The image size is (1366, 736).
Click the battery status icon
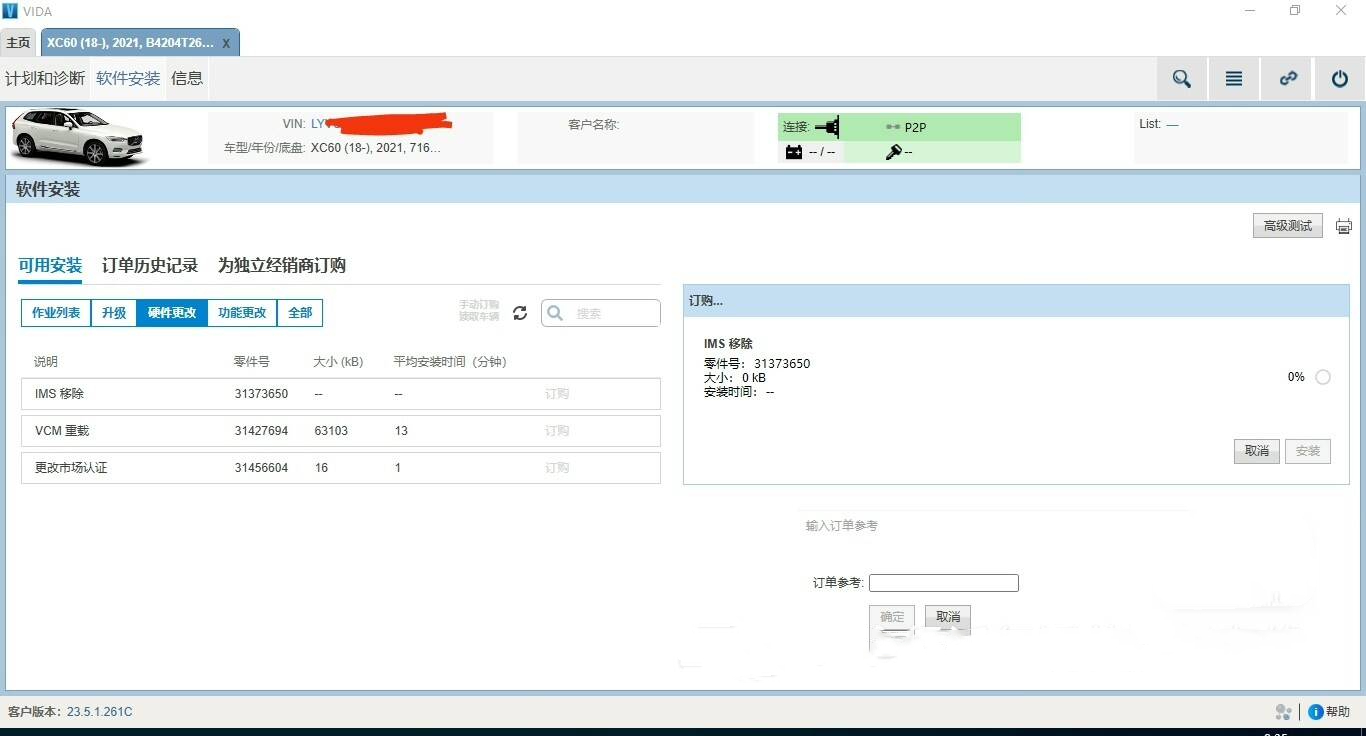point(794,152)
